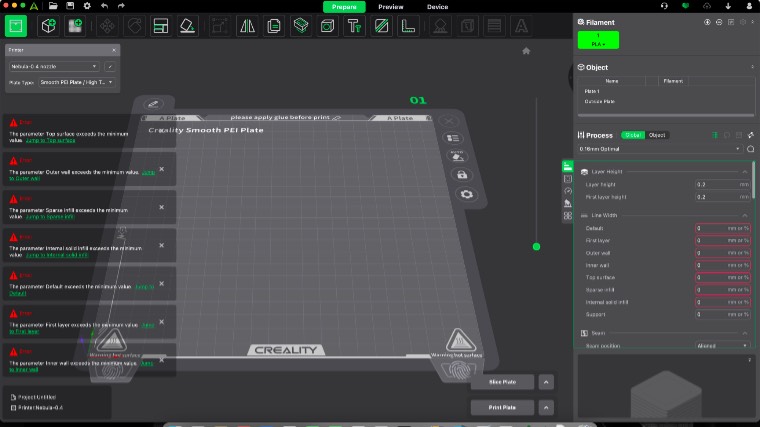Click the Undo arrow in title bar
Screen dimensions: 760x427
tap(104, 6)
